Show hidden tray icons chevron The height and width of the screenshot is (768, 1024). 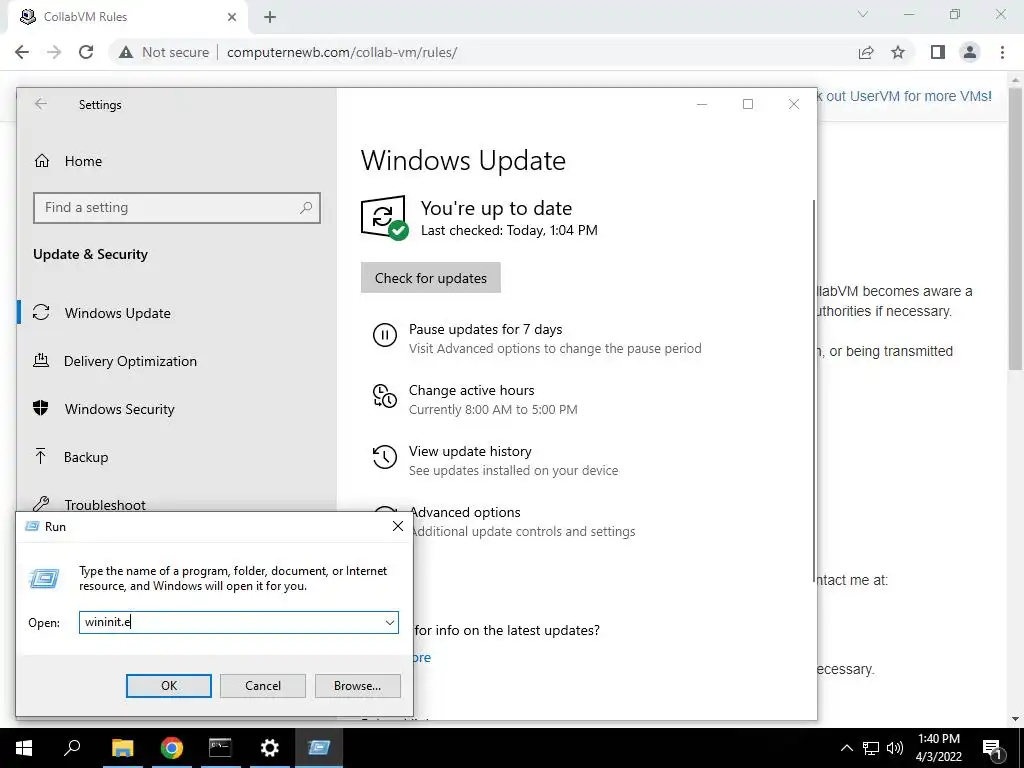pos(846,748)
